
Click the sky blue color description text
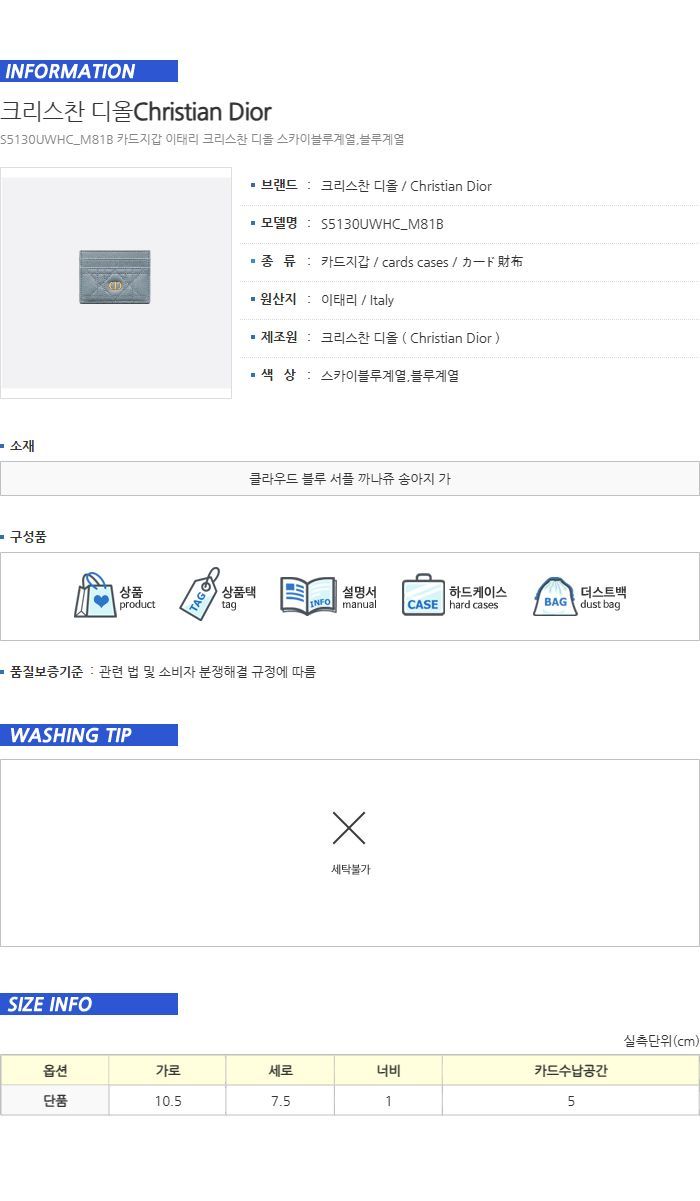[x=390, y=376]
